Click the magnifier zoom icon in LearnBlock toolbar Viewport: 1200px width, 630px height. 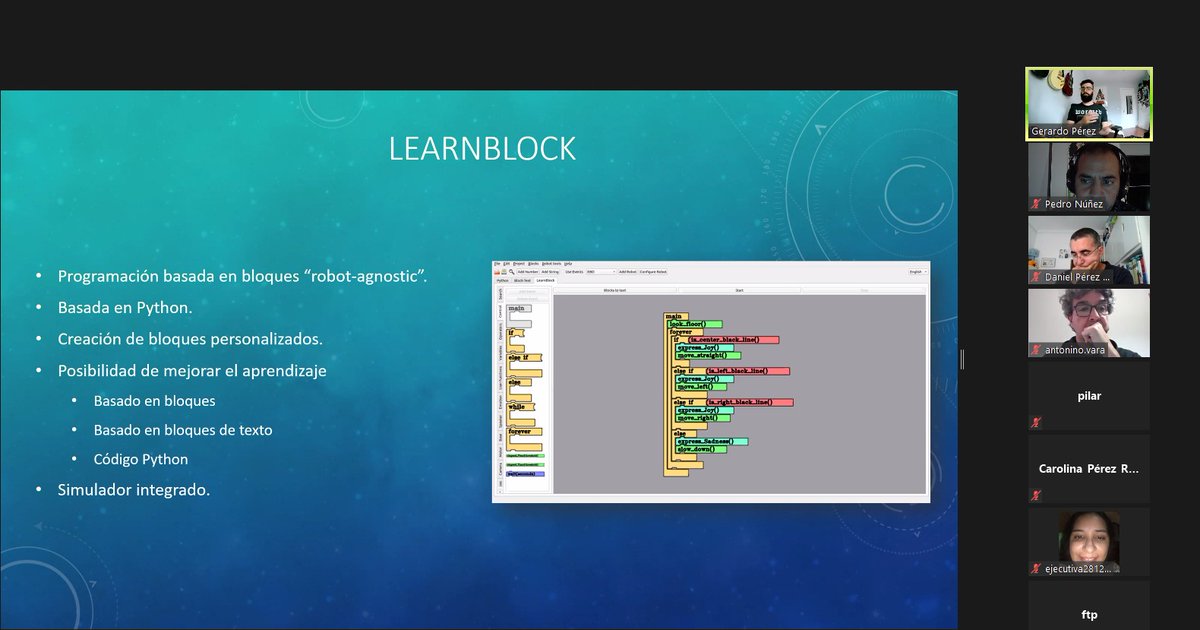tap(511, 271)
